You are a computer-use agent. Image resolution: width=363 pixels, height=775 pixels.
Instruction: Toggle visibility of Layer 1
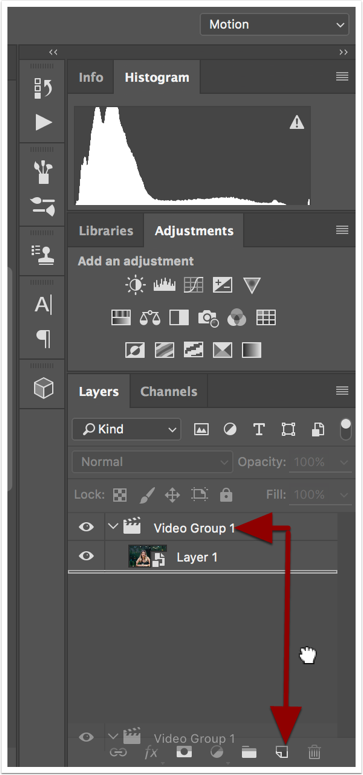86,557
